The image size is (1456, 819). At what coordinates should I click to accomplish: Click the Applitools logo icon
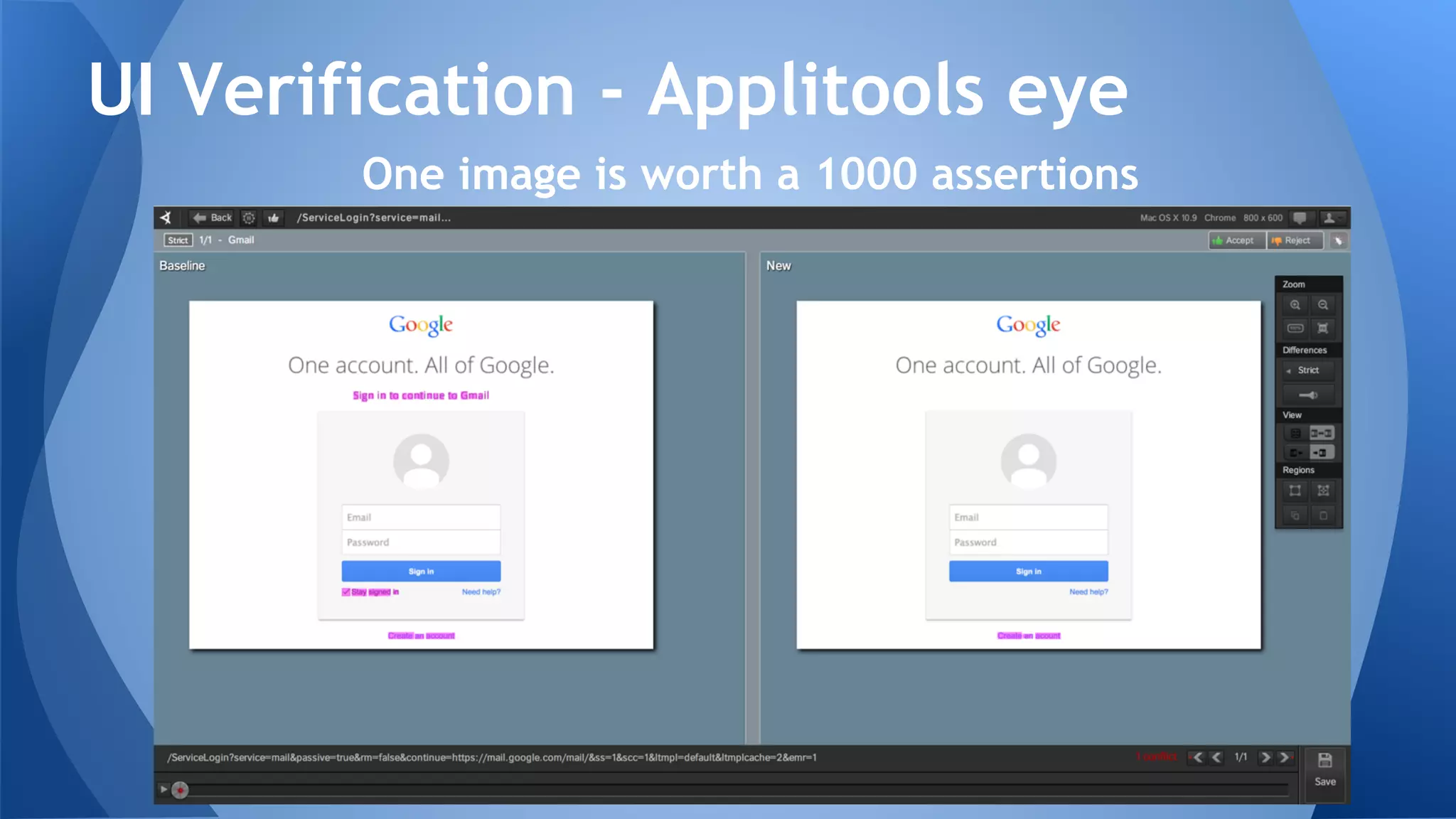tap(166, 218)
